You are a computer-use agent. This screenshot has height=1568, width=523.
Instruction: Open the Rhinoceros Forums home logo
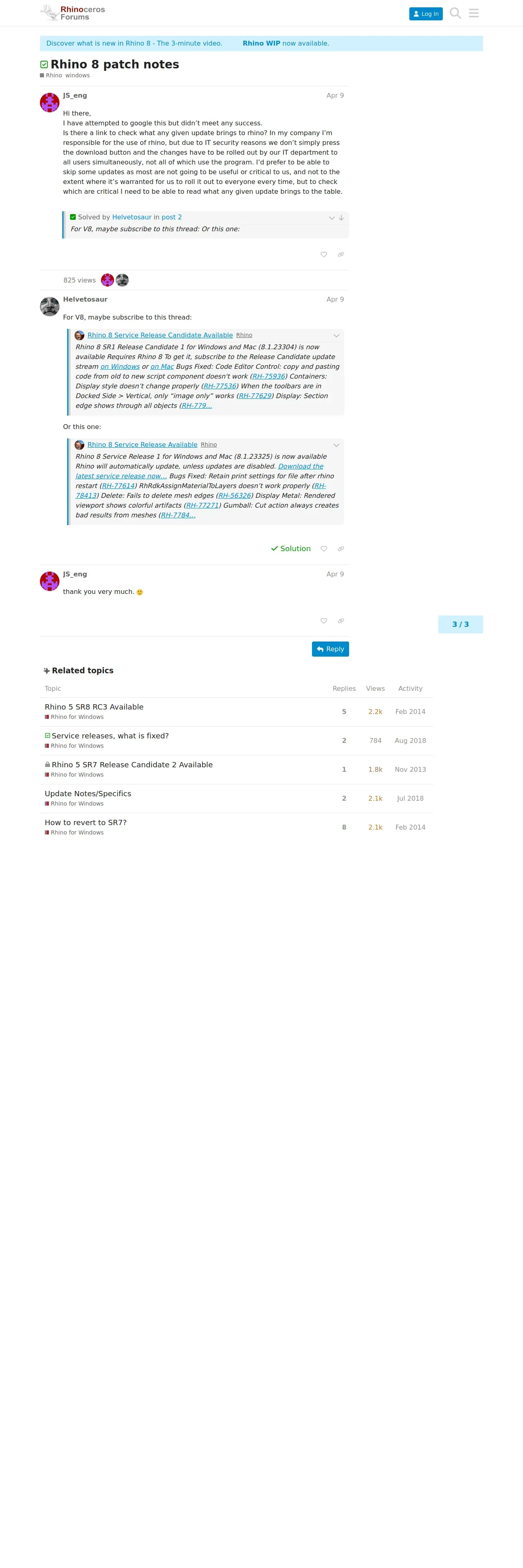[73, 13]
